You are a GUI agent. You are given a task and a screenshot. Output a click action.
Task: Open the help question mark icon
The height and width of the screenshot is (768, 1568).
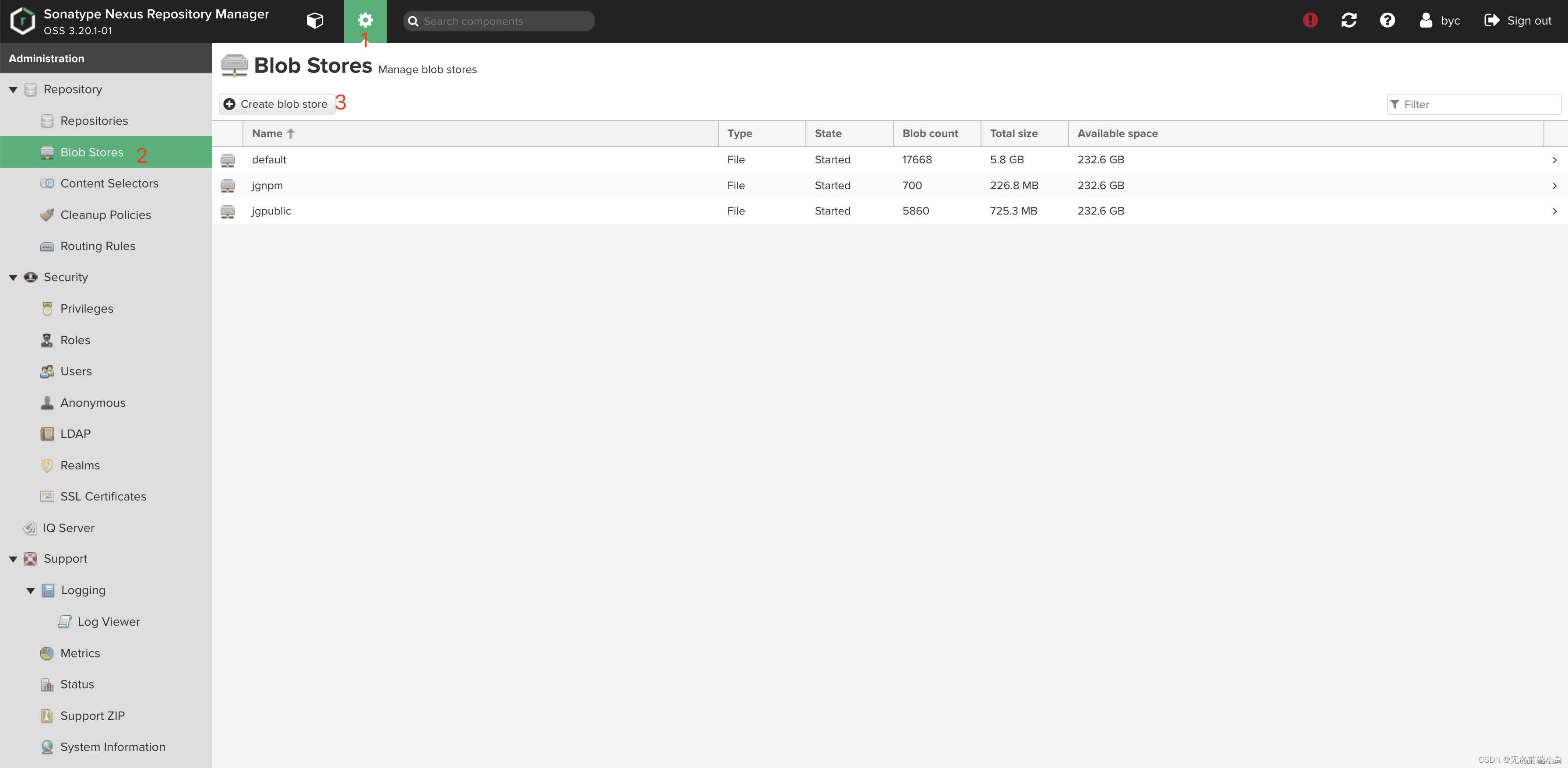pyautogui.click(x=1387, y=21)
